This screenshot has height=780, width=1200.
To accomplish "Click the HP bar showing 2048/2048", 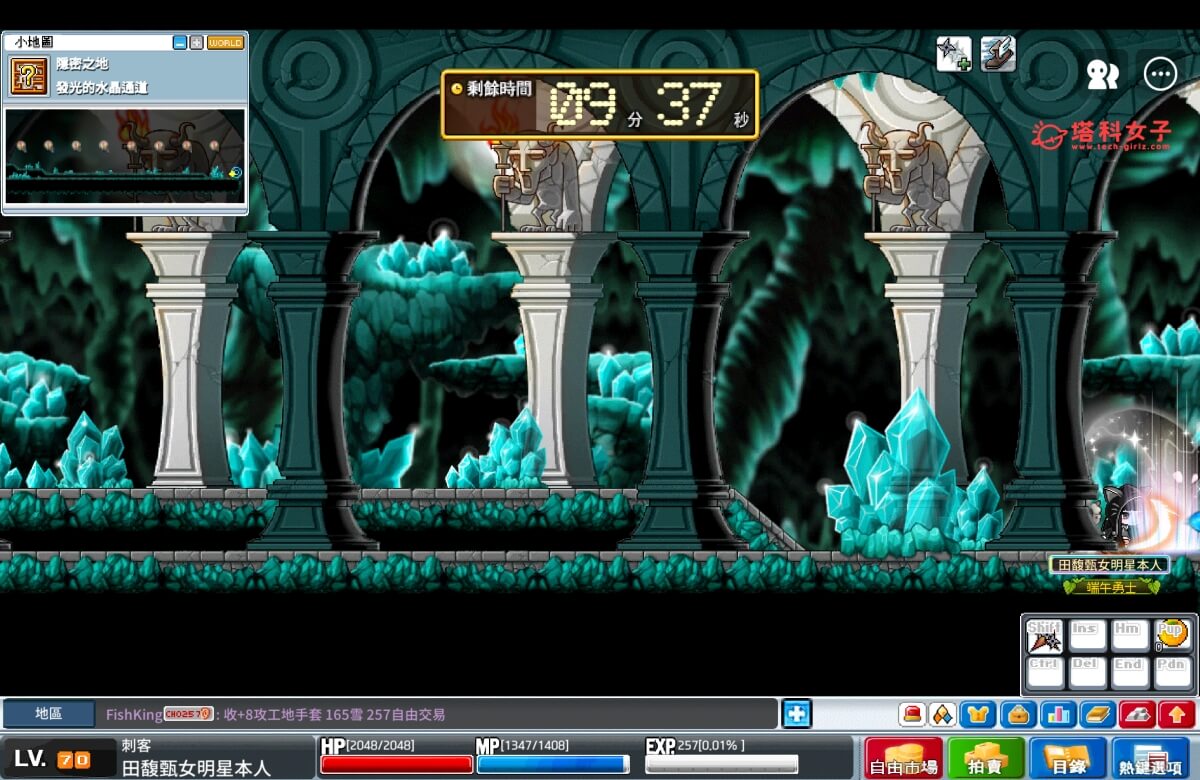I will 396,765.
